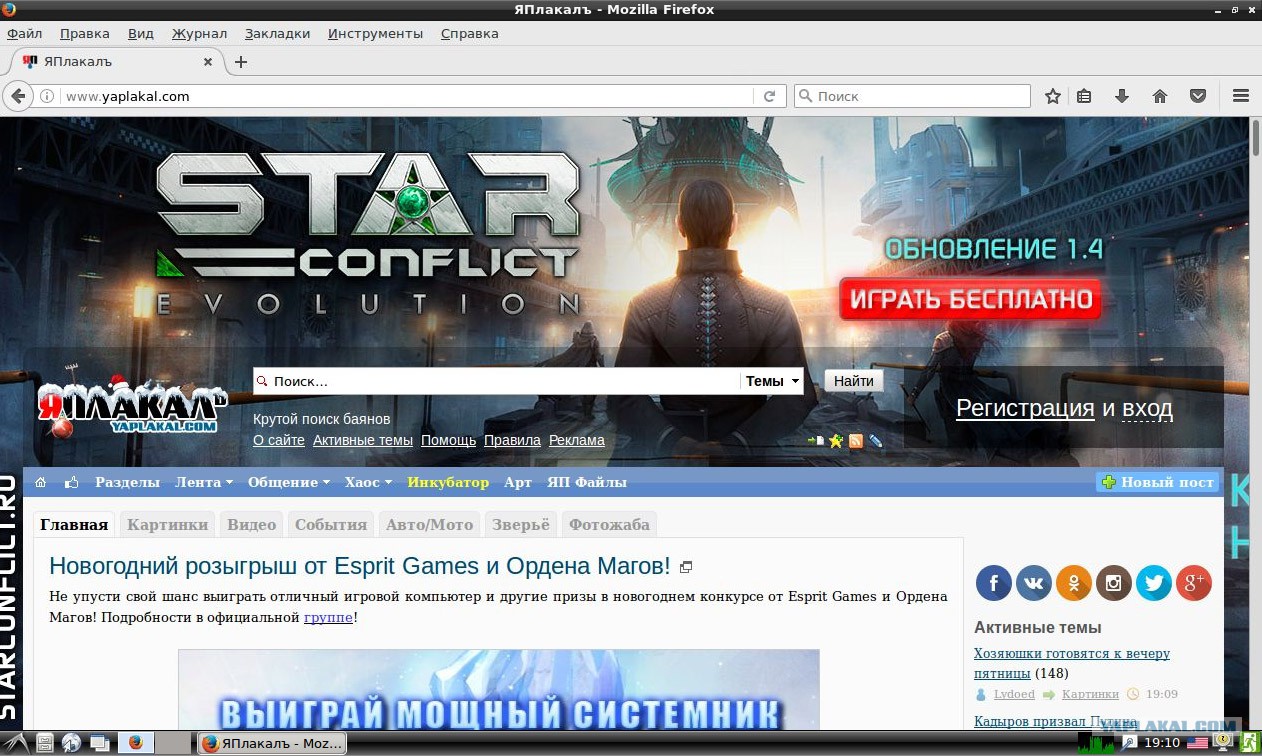
Task: Open the Инкубатор navigation item
Action: coord(448,482)
